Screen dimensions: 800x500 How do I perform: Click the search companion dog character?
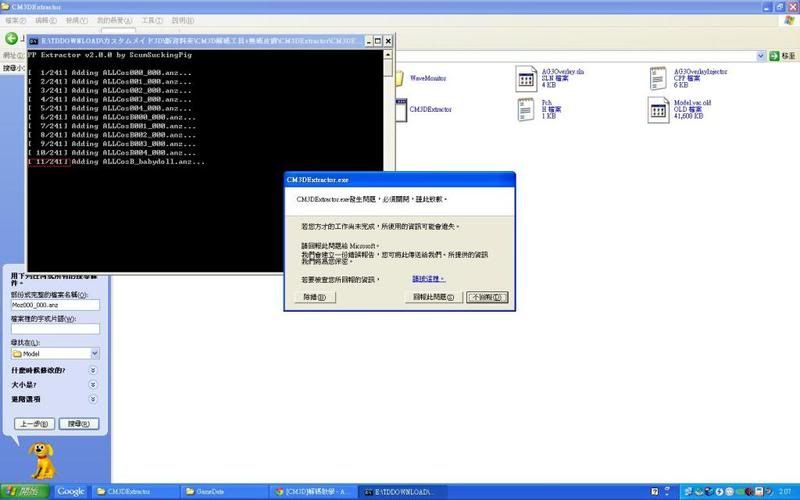point(42,459)
